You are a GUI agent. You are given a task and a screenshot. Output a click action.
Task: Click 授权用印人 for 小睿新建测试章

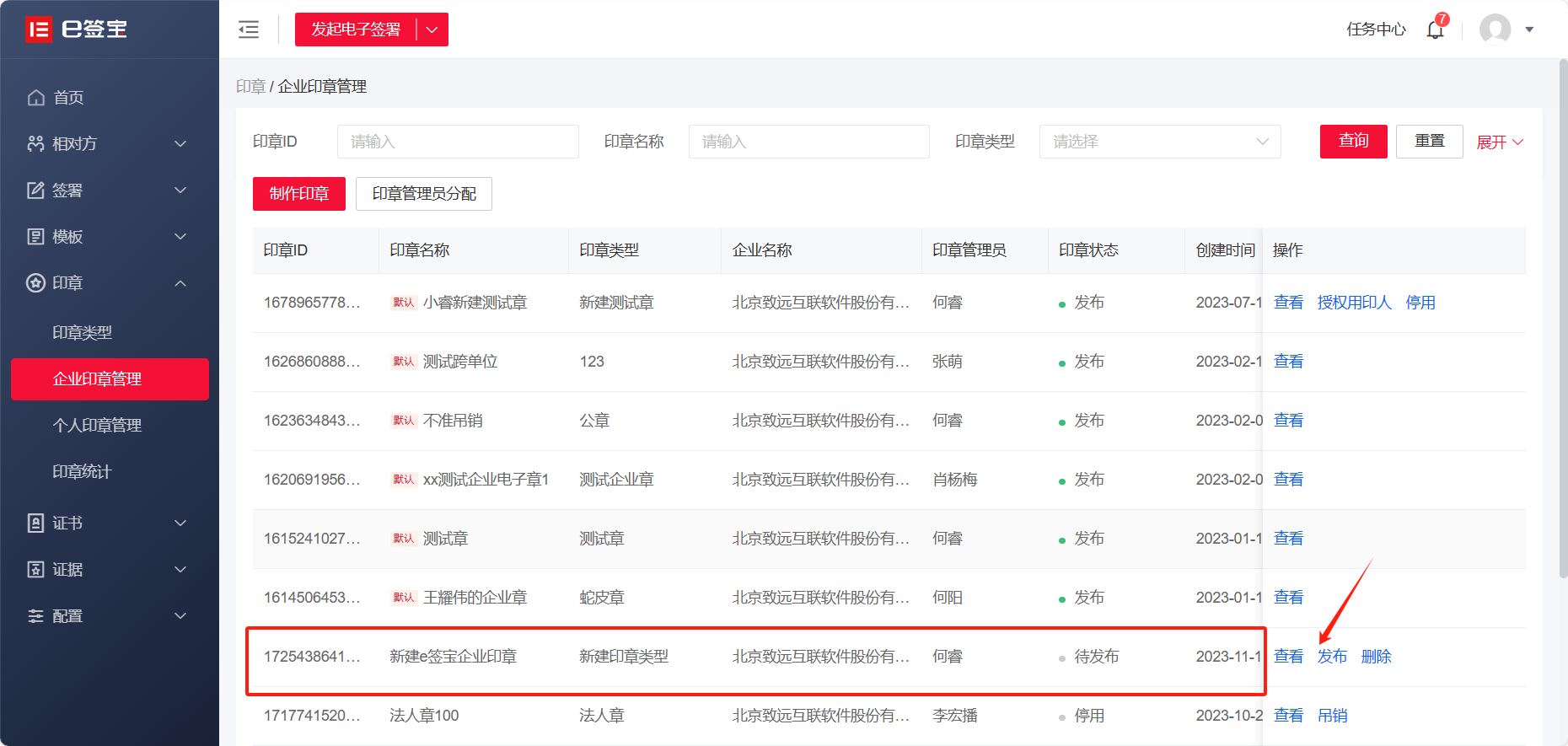pos(1355,303)
